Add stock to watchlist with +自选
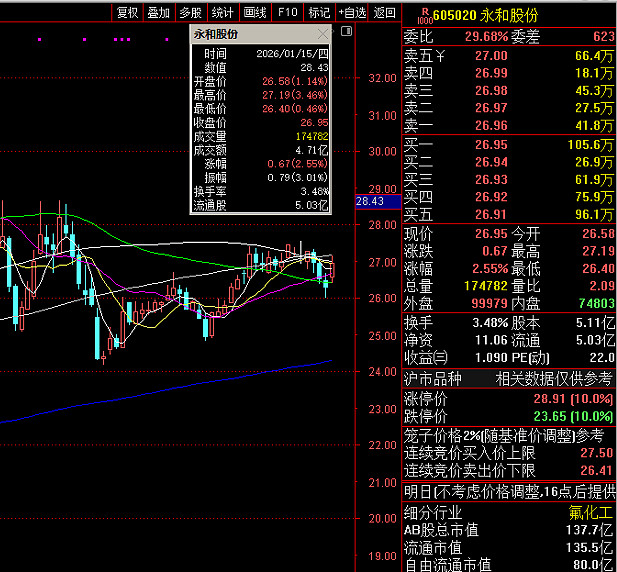Image resolution: width=617 pixels, height=572 pixels. tap(352, 13)
